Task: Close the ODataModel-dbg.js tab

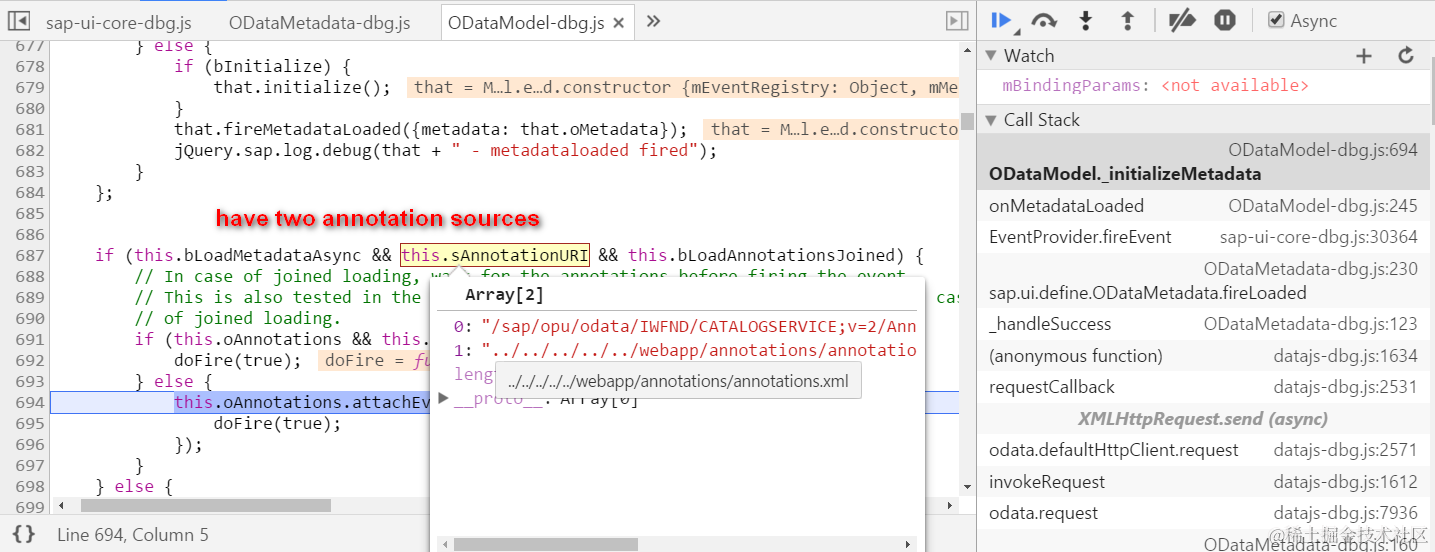Action: click(x=619, y=23)
